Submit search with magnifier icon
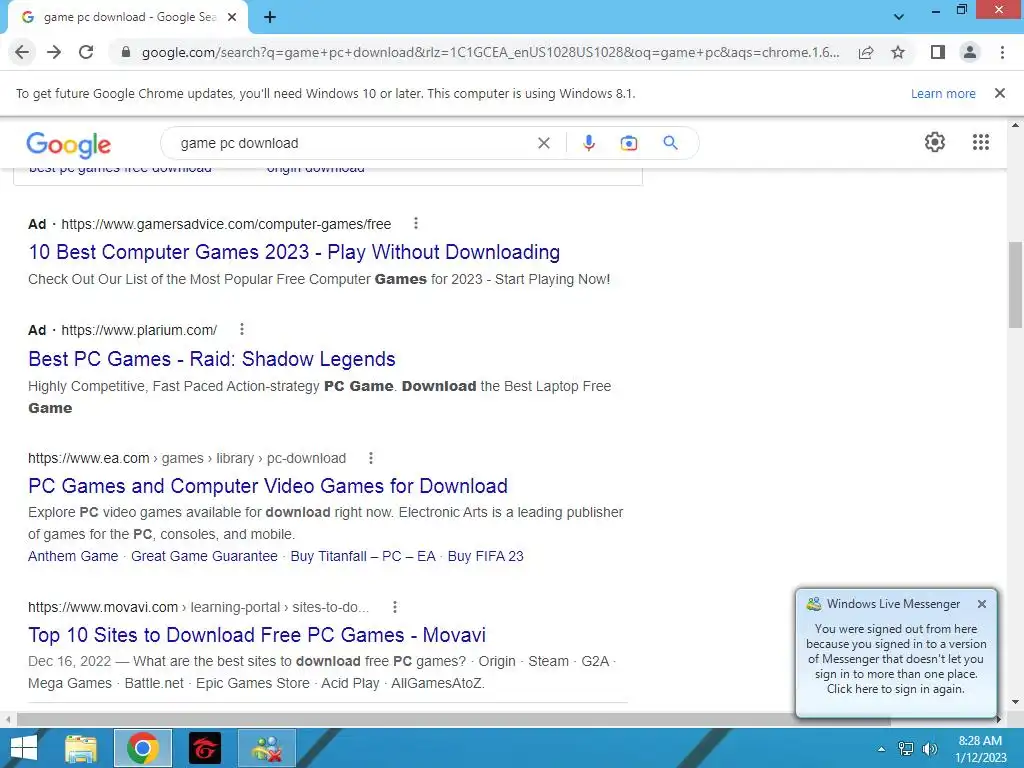 click(x=670, y=142)
